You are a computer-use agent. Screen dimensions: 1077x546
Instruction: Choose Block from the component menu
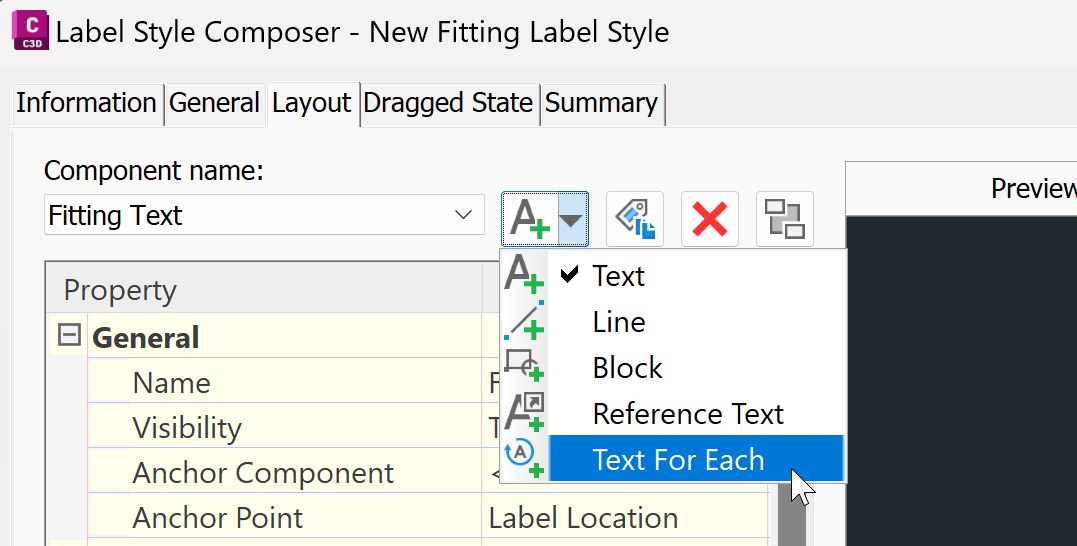[627, 368]
